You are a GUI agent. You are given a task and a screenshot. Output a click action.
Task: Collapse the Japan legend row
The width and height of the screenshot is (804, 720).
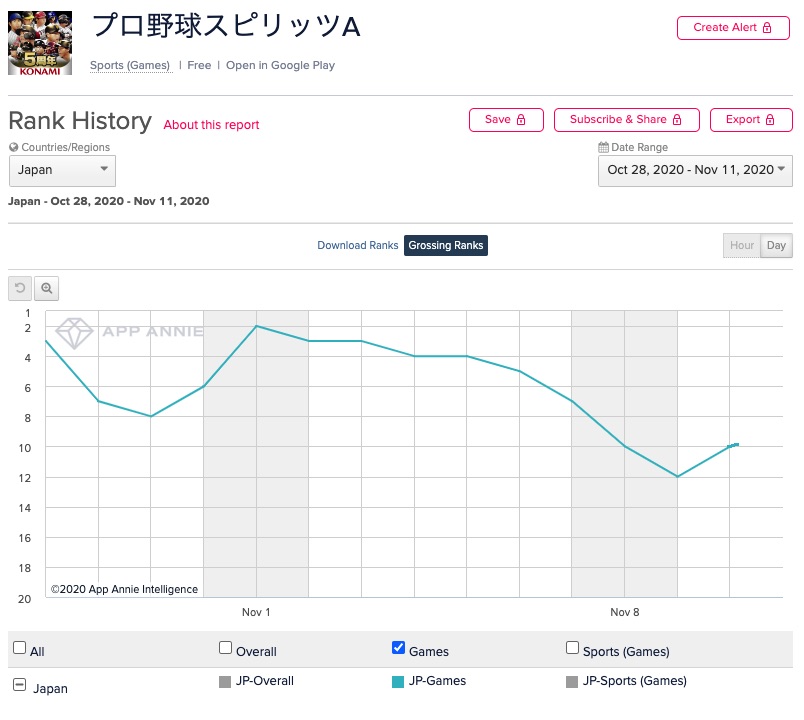pyautogui.click(x=19, y=685)
